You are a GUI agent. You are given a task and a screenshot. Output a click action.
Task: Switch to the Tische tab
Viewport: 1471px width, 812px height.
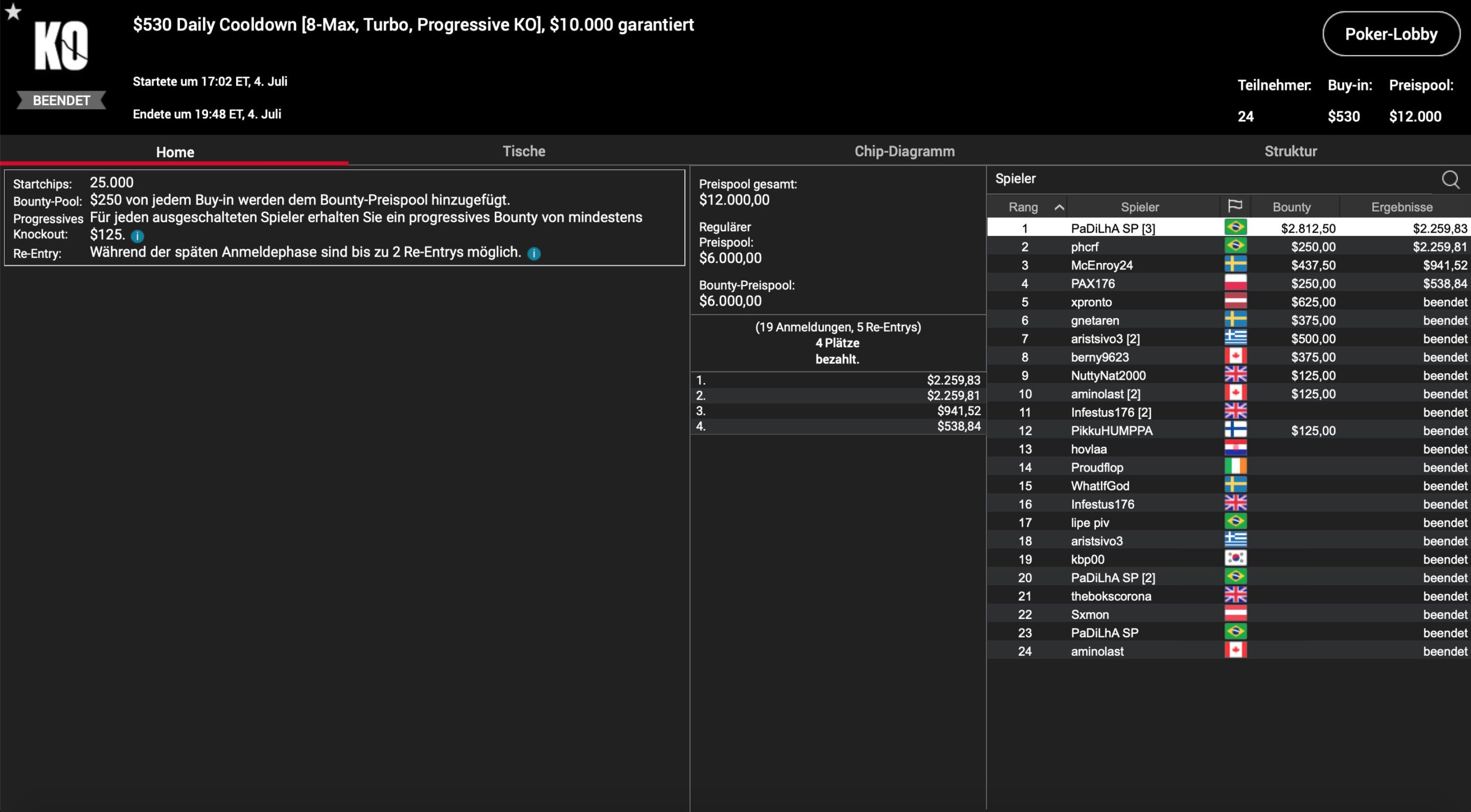pos(523,152)
